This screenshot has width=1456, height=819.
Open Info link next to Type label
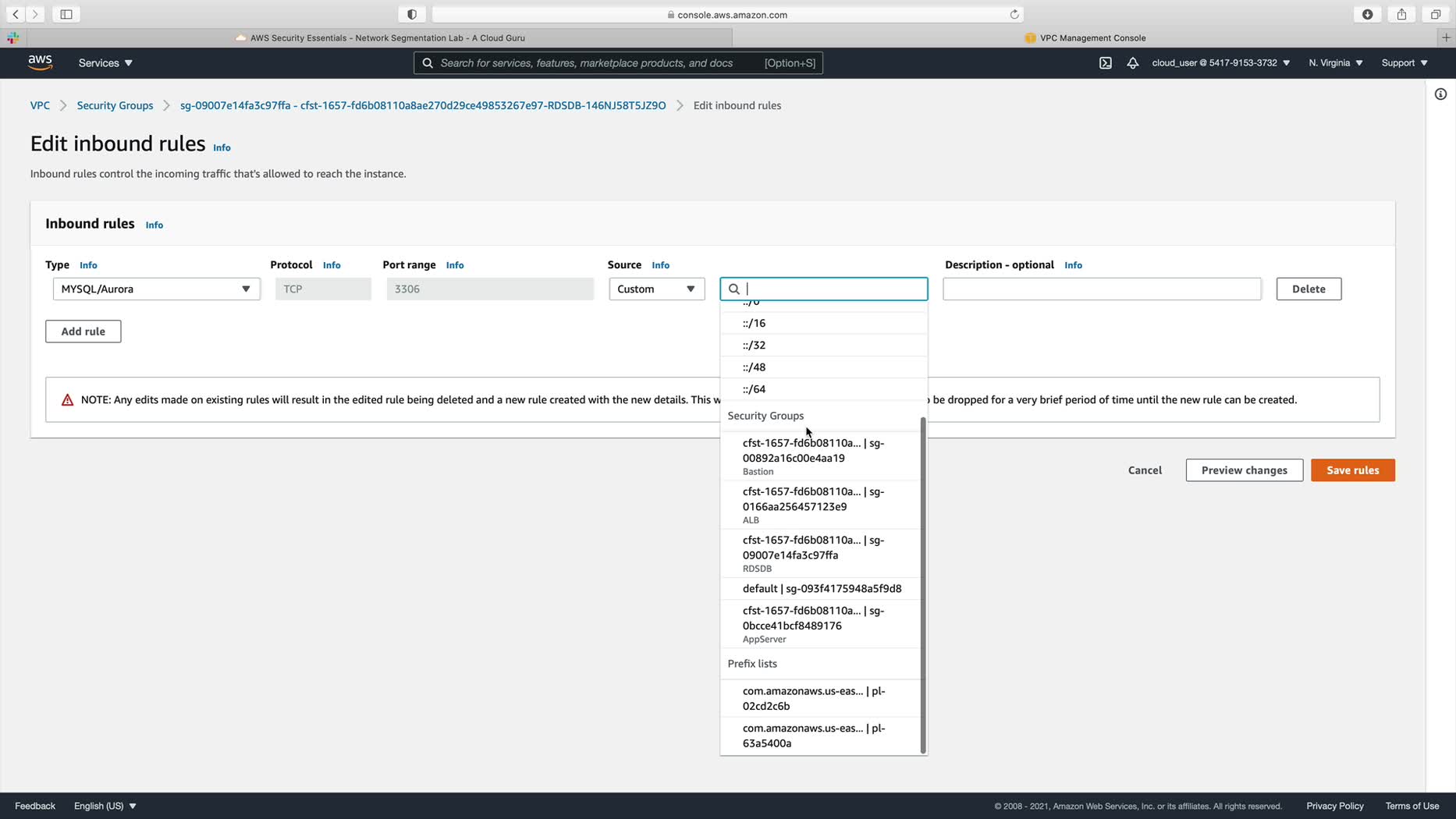click(88, 265)
